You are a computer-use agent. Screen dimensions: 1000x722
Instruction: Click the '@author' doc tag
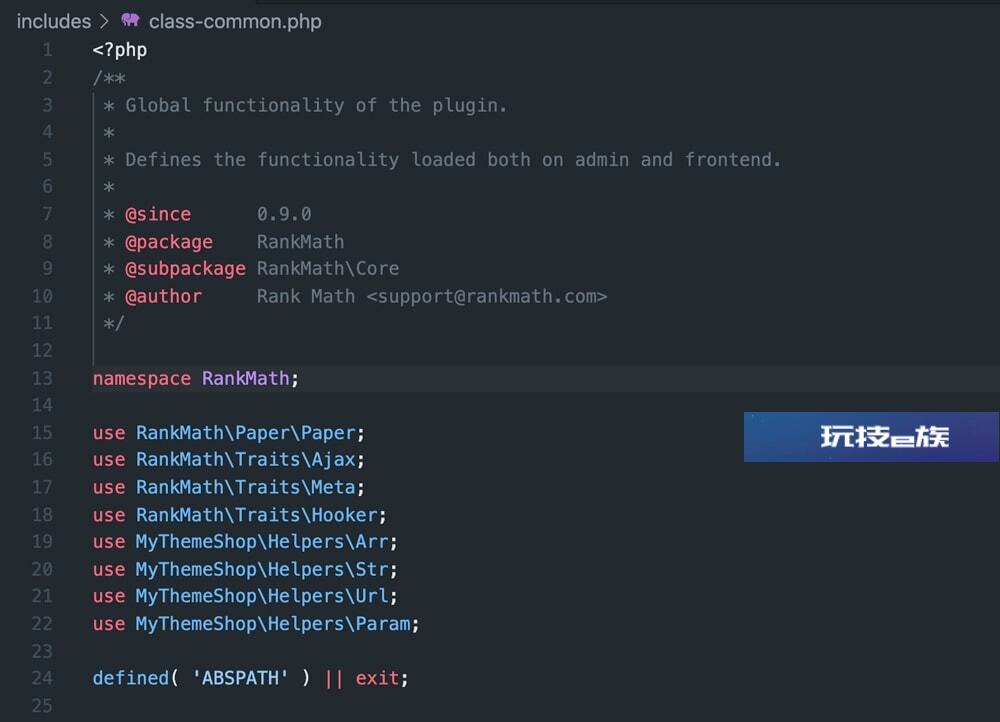coord(163,297)
